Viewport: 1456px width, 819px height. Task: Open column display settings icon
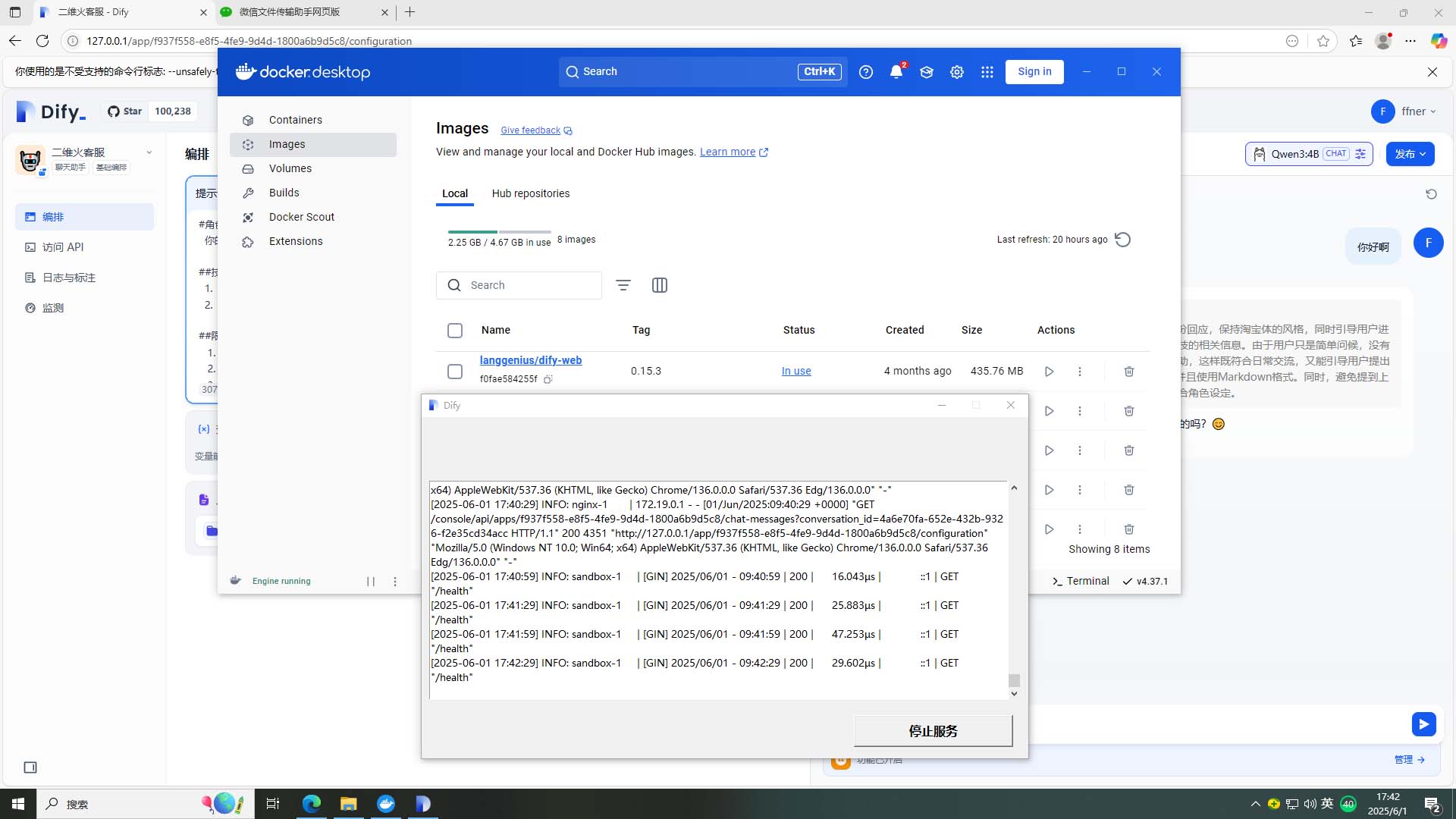point(660,285)
